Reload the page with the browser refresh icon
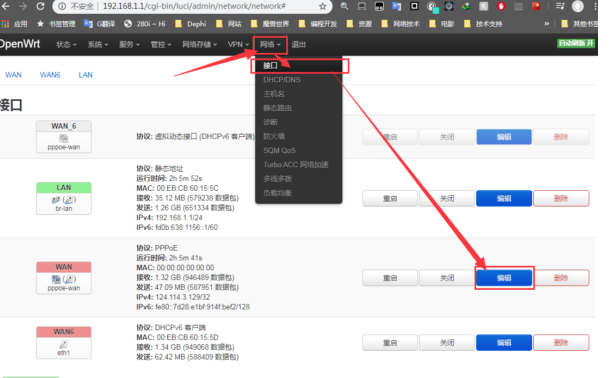 click(x=40, y=6)
